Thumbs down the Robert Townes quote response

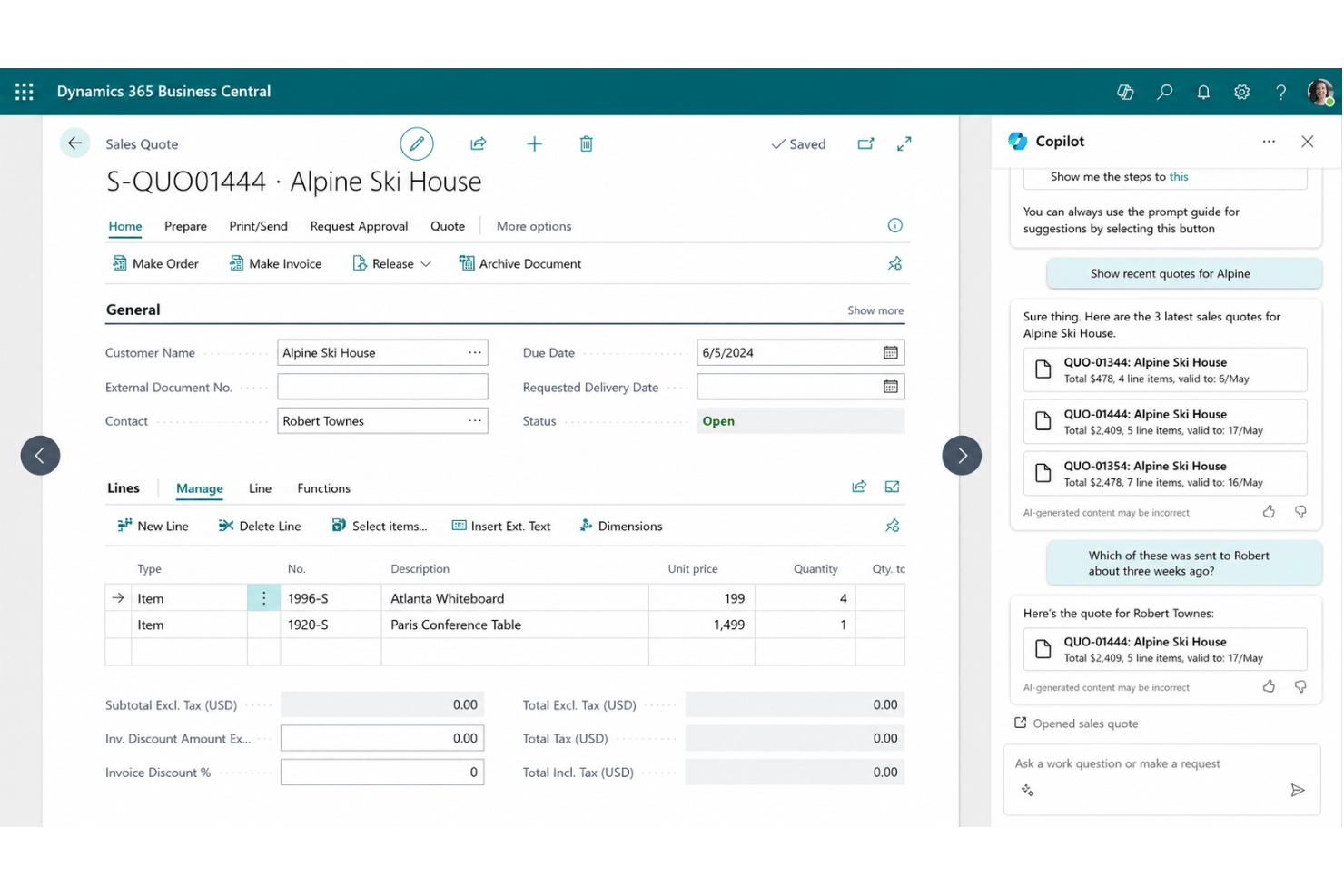(x=1300, y=687)
